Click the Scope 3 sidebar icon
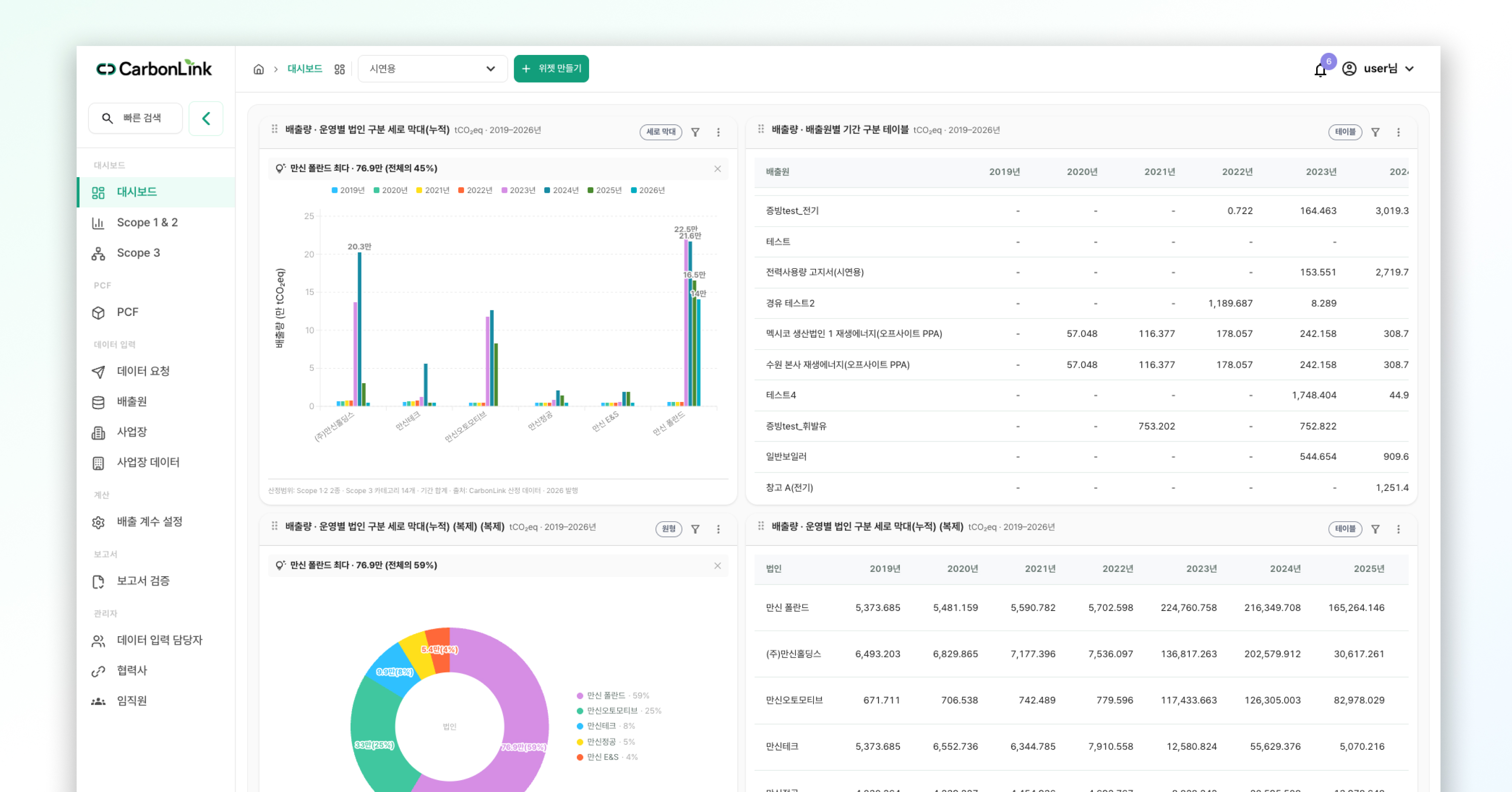The image size is (1512, 792). [98, 254]
